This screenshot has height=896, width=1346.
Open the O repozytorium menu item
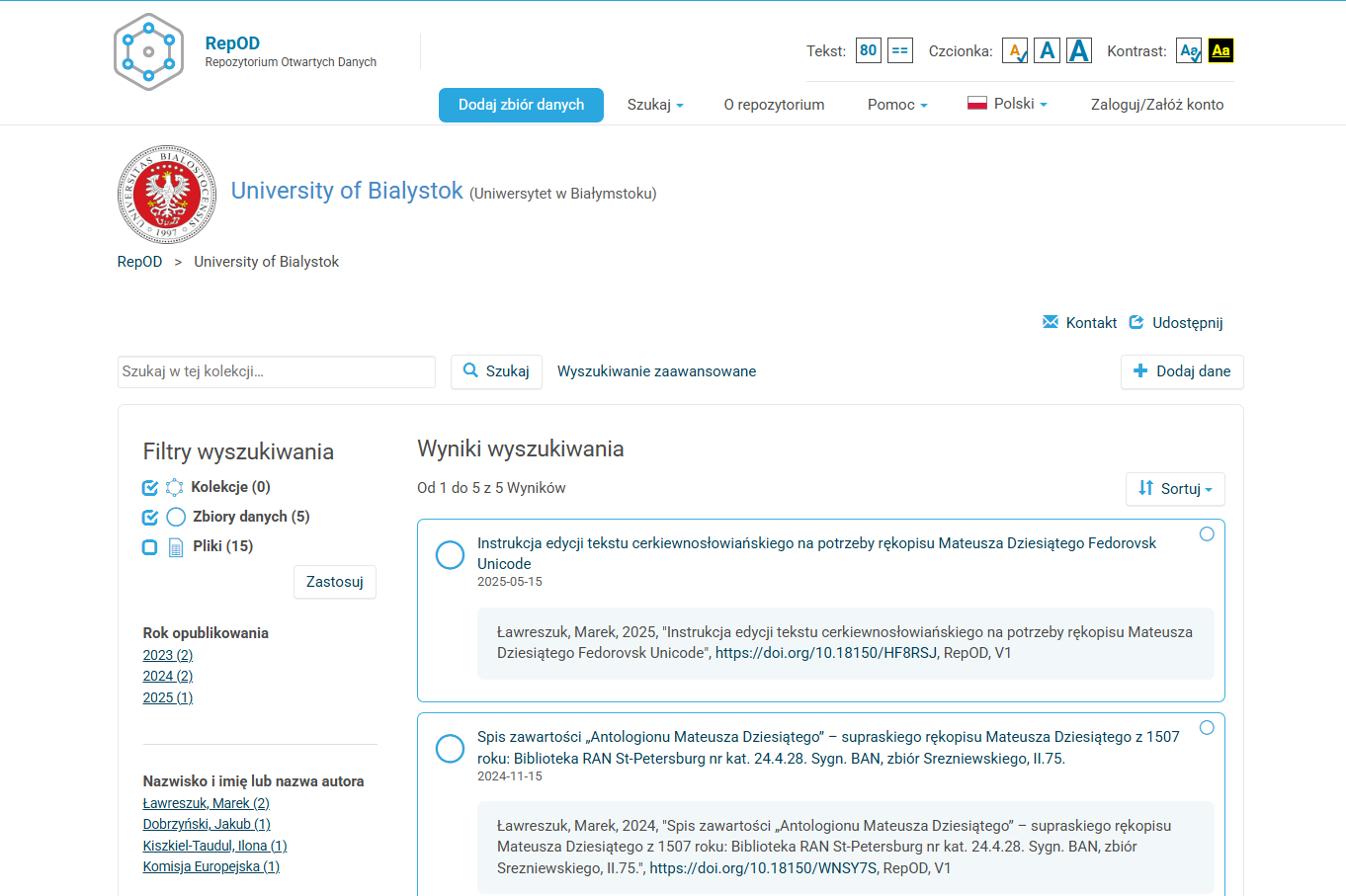pyautogui.click(x=774, y=105)
